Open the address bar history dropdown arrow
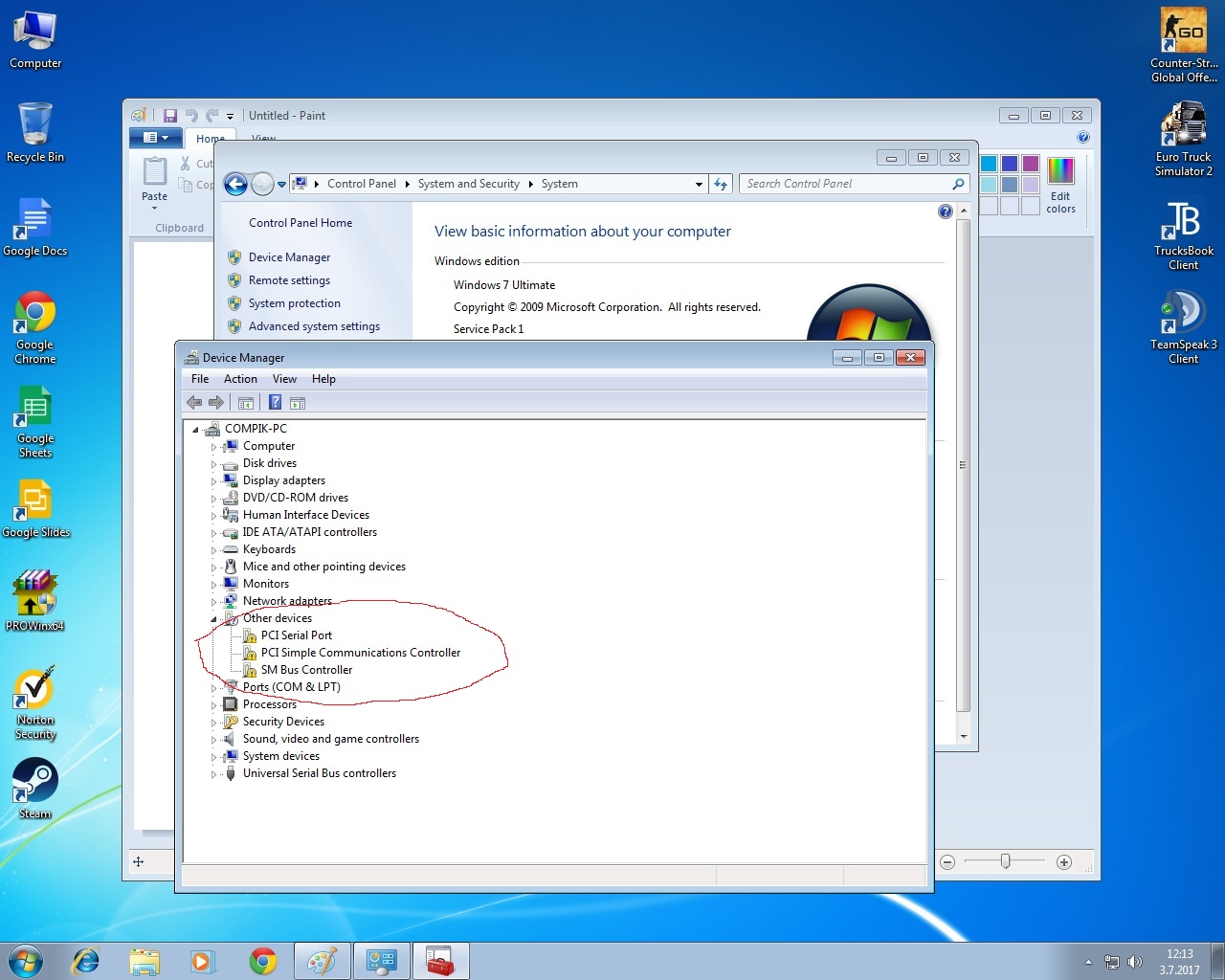Viewport: 1225px width, 980px height. pos(699,184)
